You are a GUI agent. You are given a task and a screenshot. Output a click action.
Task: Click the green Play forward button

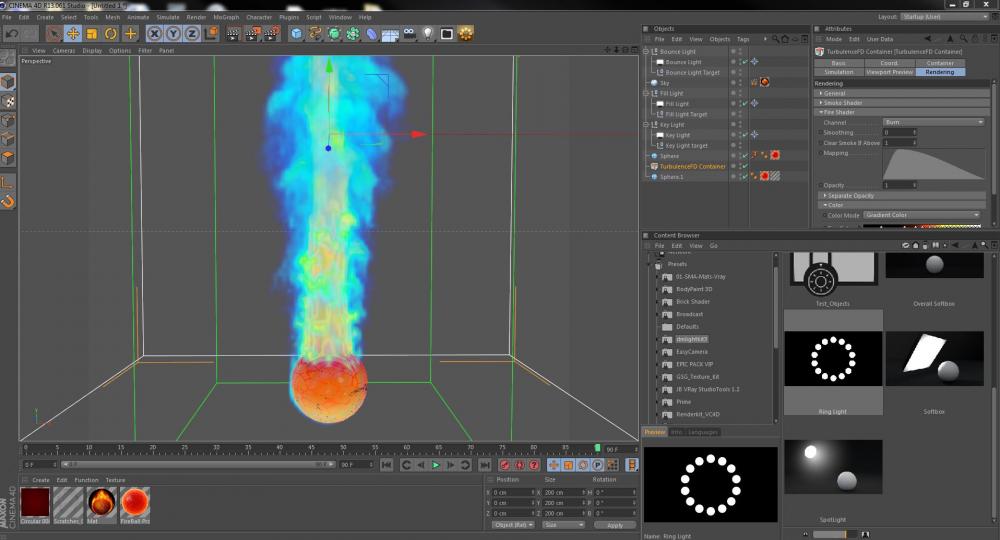tap(436, 465)
